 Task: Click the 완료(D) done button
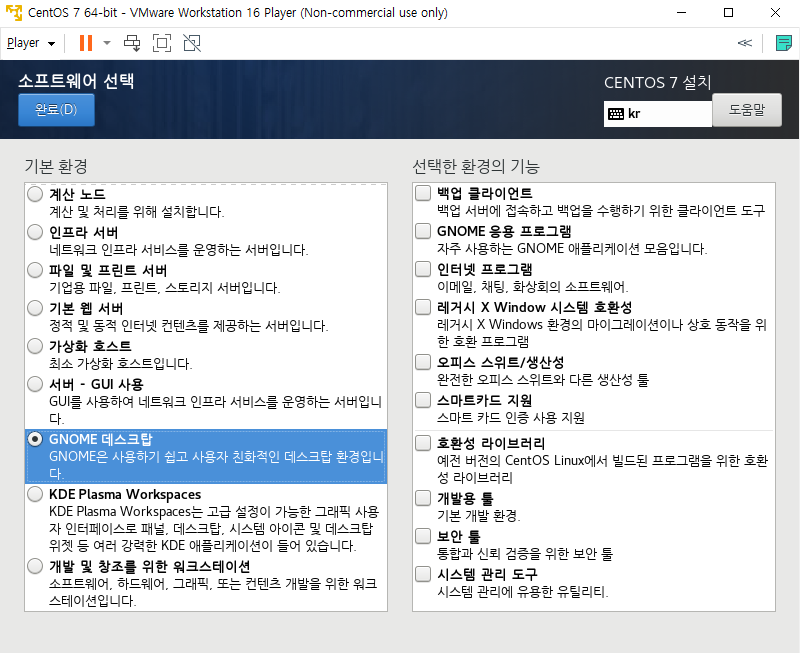pyautogui.click(x=56, y=109)
